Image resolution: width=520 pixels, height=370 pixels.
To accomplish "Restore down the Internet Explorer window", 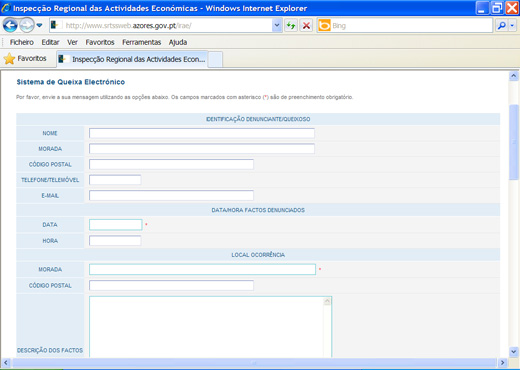I will (497, 8).
